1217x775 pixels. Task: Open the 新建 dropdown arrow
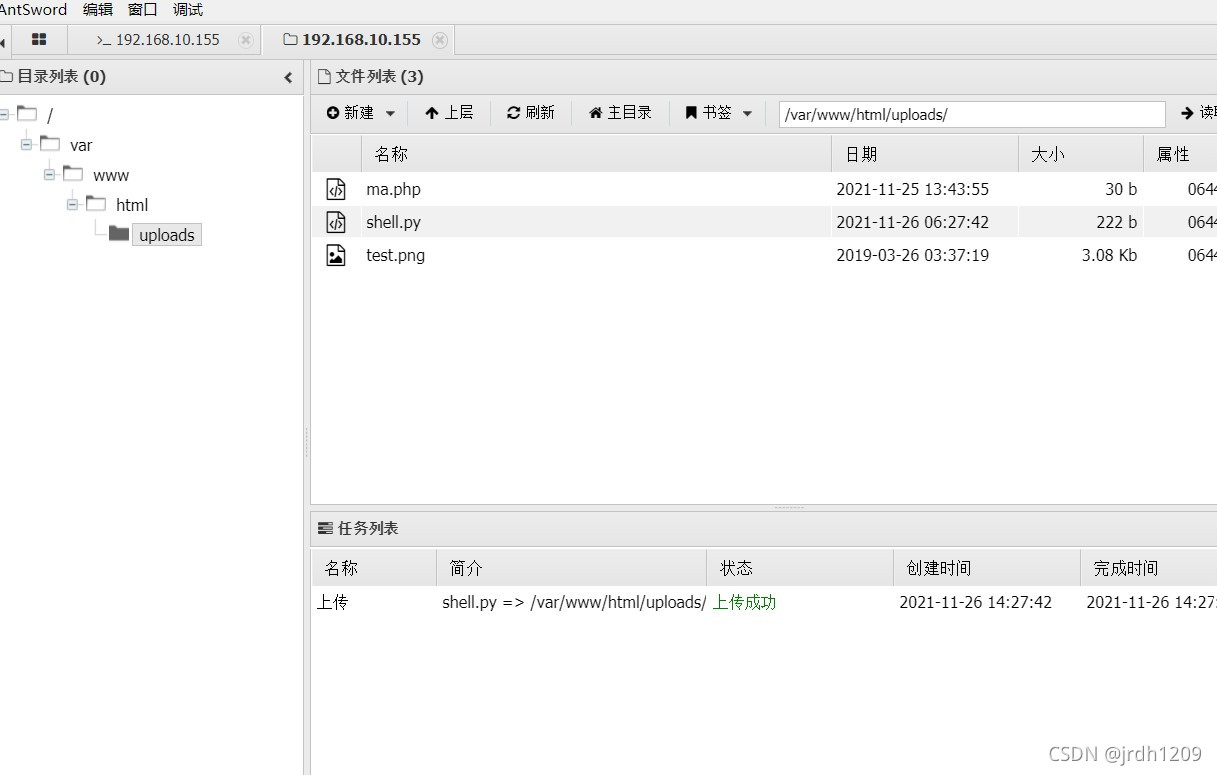click(x=390, y=114)
